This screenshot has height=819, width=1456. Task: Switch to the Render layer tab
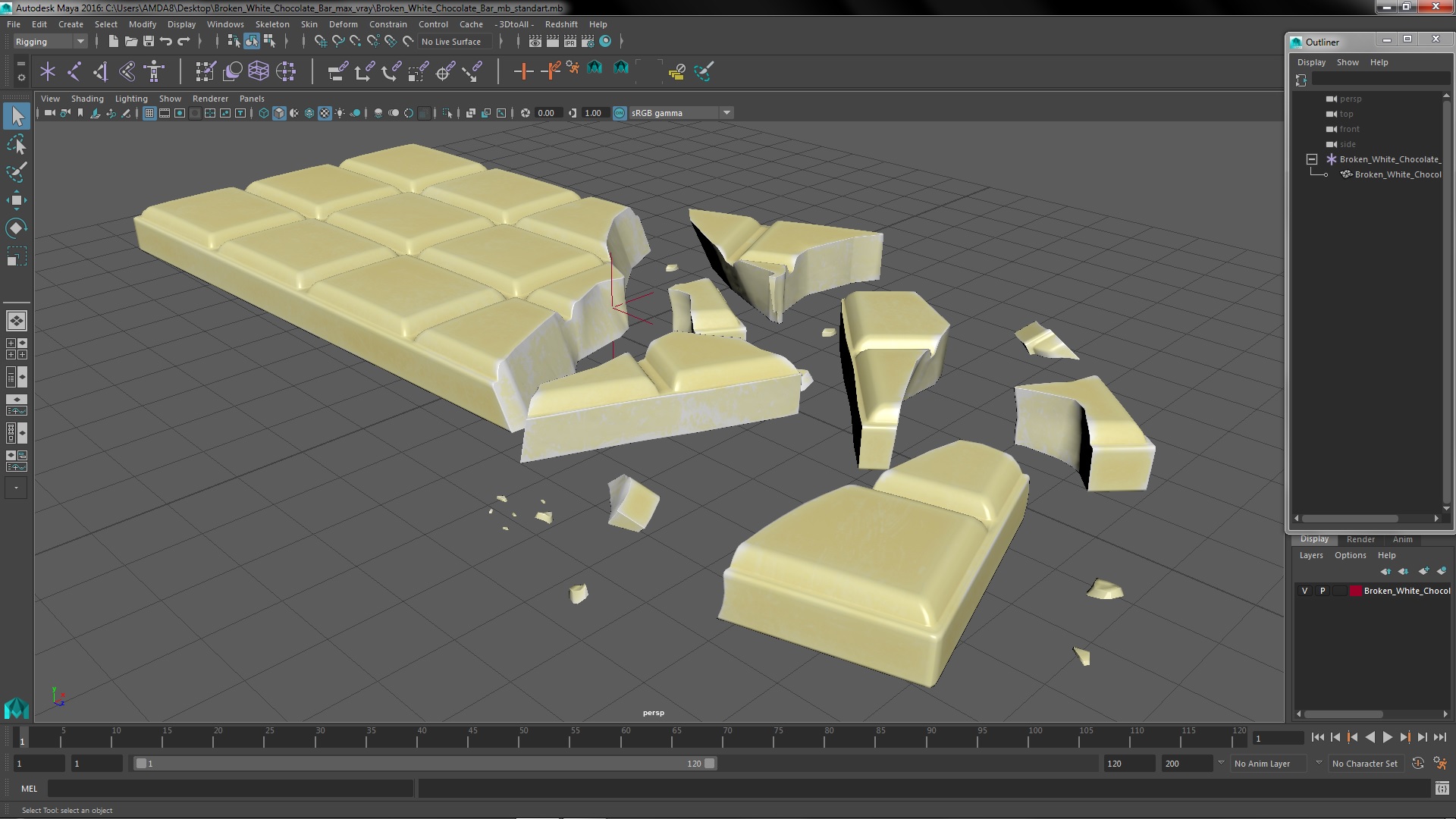click(x=1360, y=539)
